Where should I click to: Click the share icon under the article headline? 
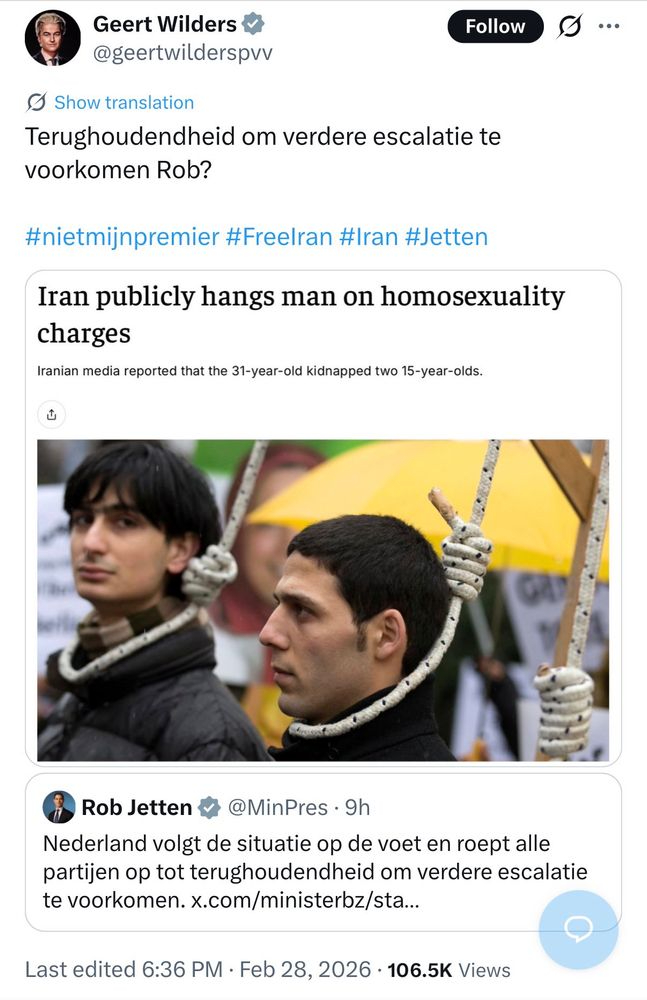pyautogui.click(x=52, y=413)
